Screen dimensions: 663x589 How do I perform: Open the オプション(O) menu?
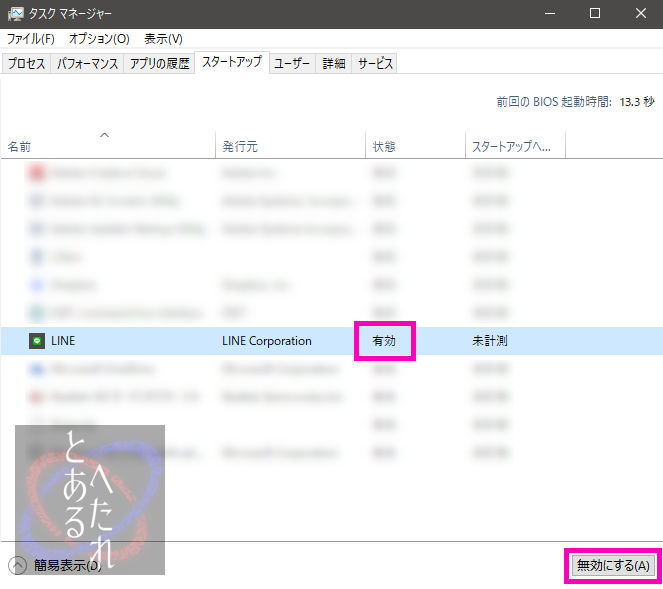[x=99, y=39]
